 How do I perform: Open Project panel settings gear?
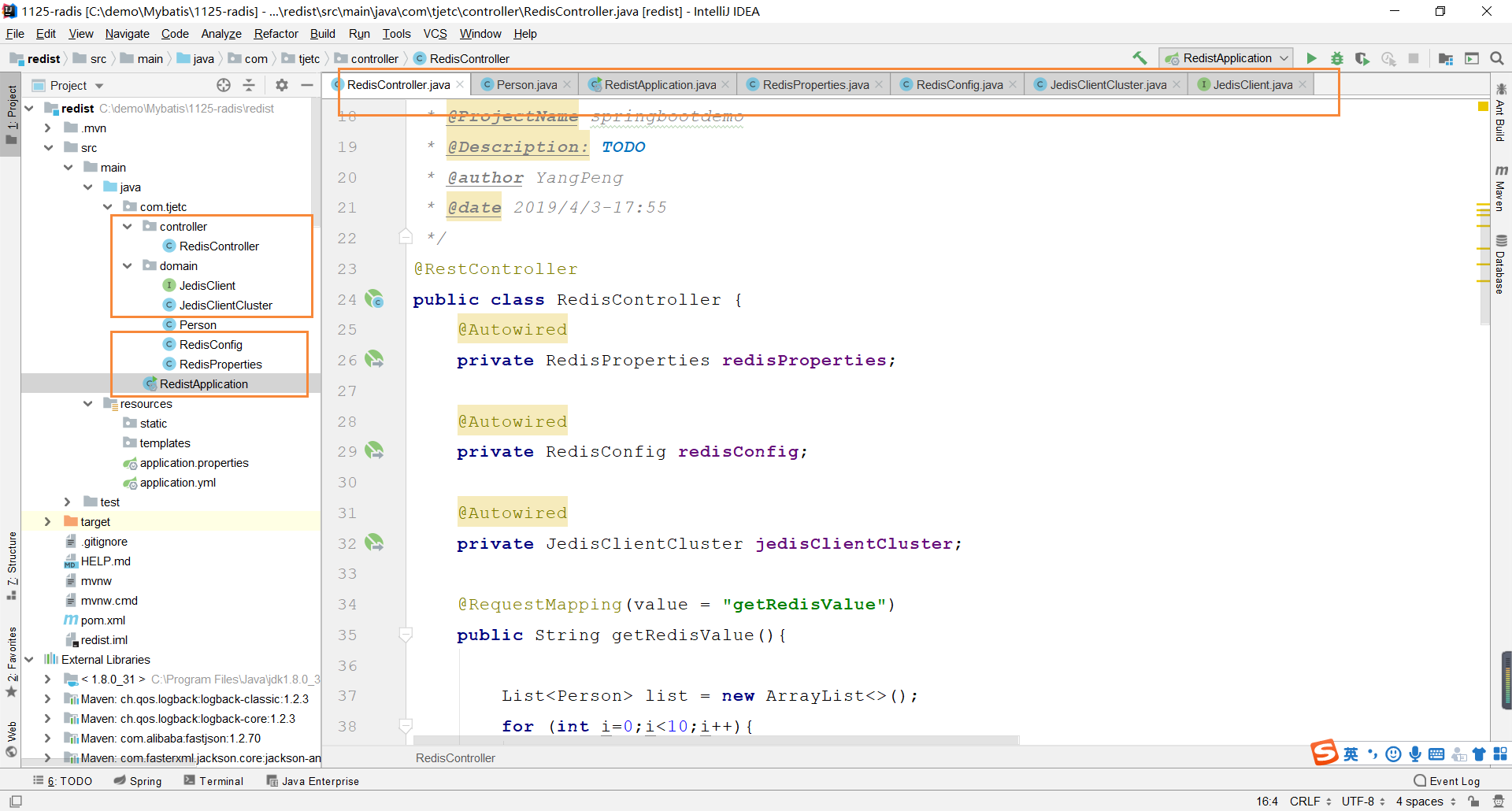click(x=282, y=85)
